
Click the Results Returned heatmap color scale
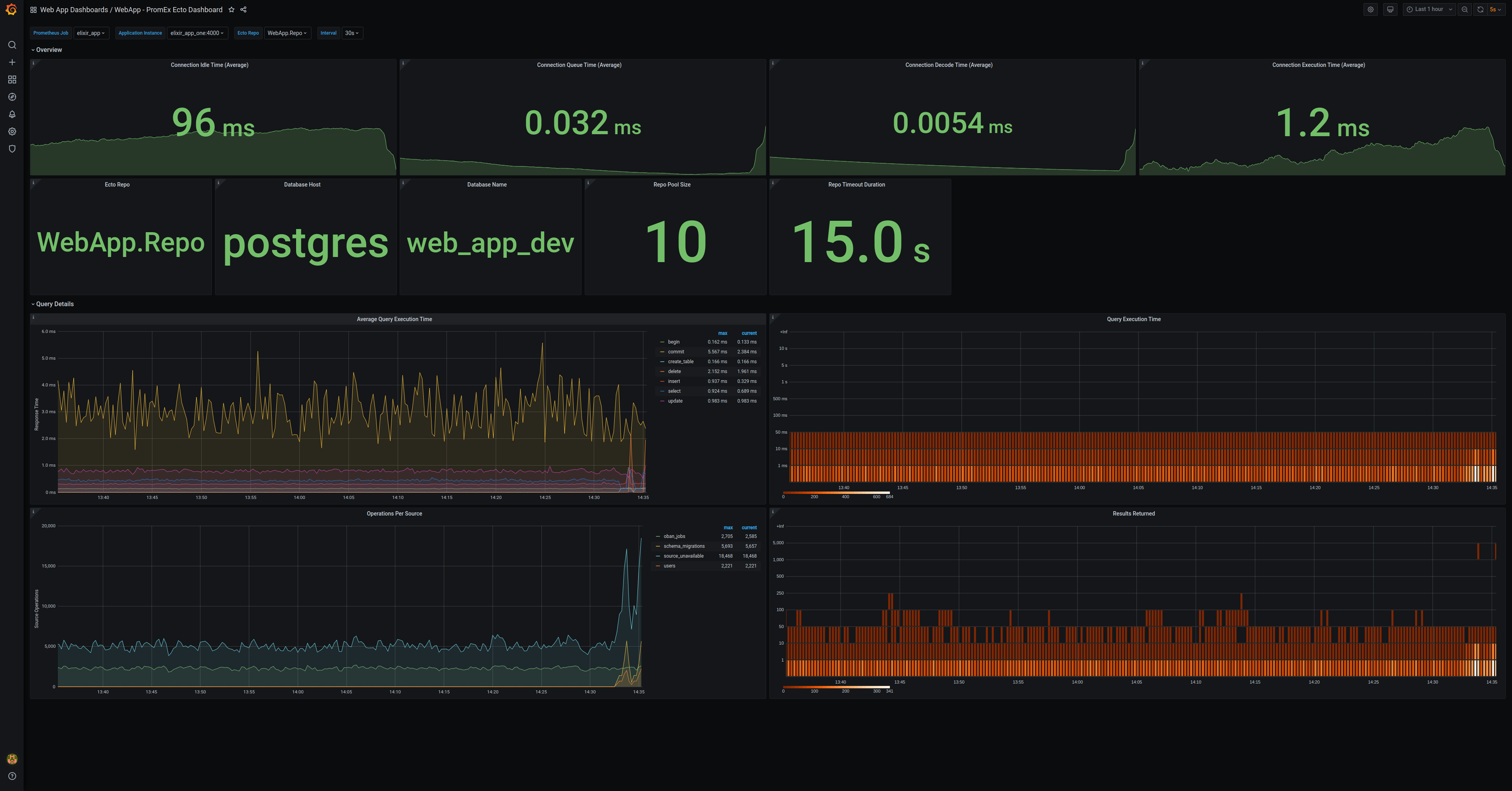pos(836,688)
